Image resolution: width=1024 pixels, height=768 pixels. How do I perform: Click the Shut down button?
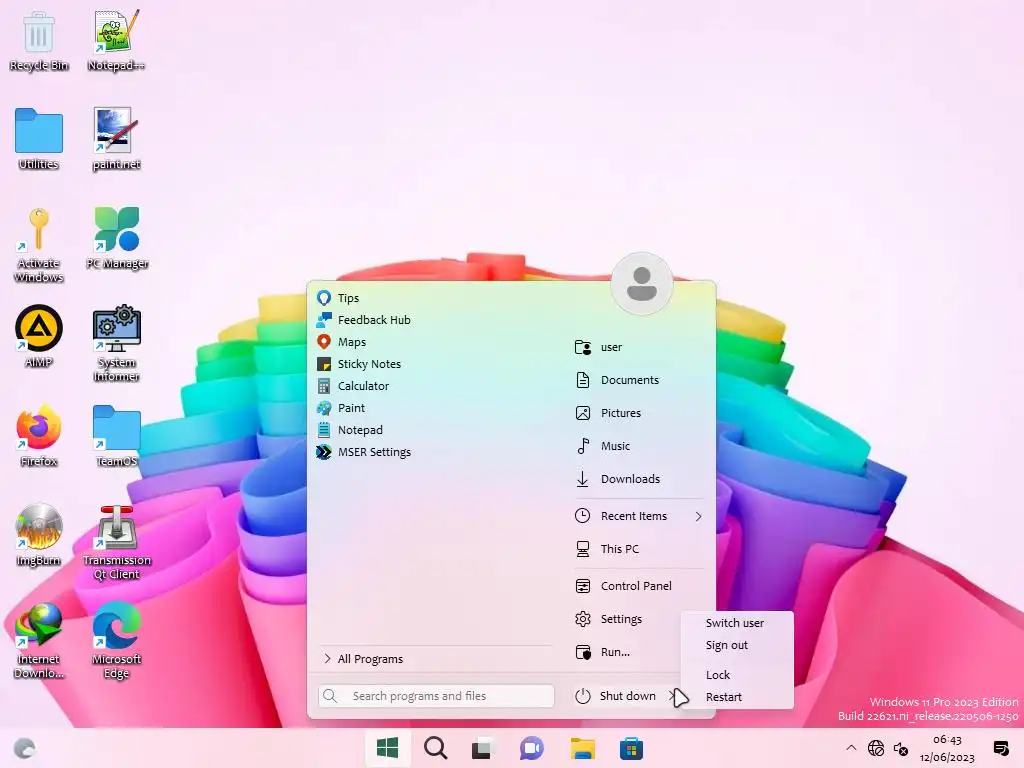616,696
